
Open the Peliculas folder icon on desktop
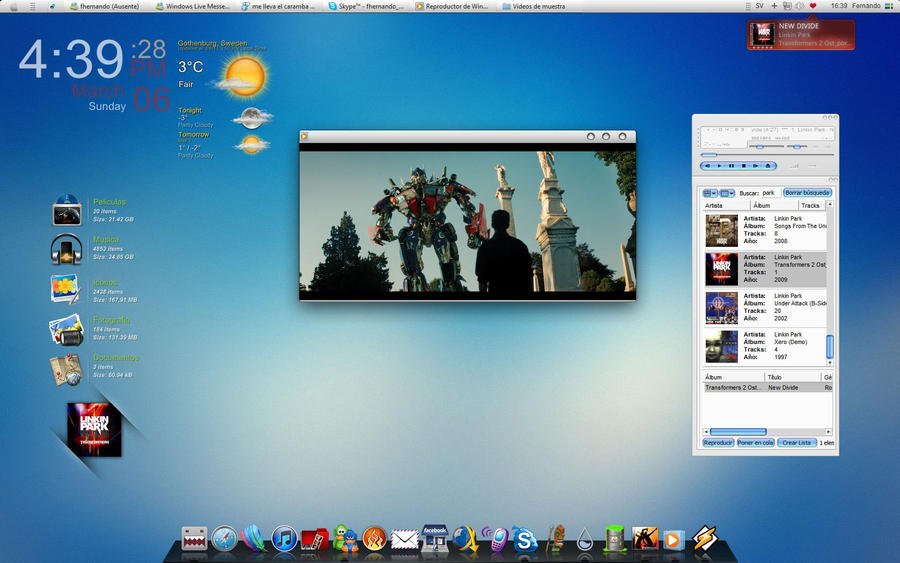(x=67, y=210)
